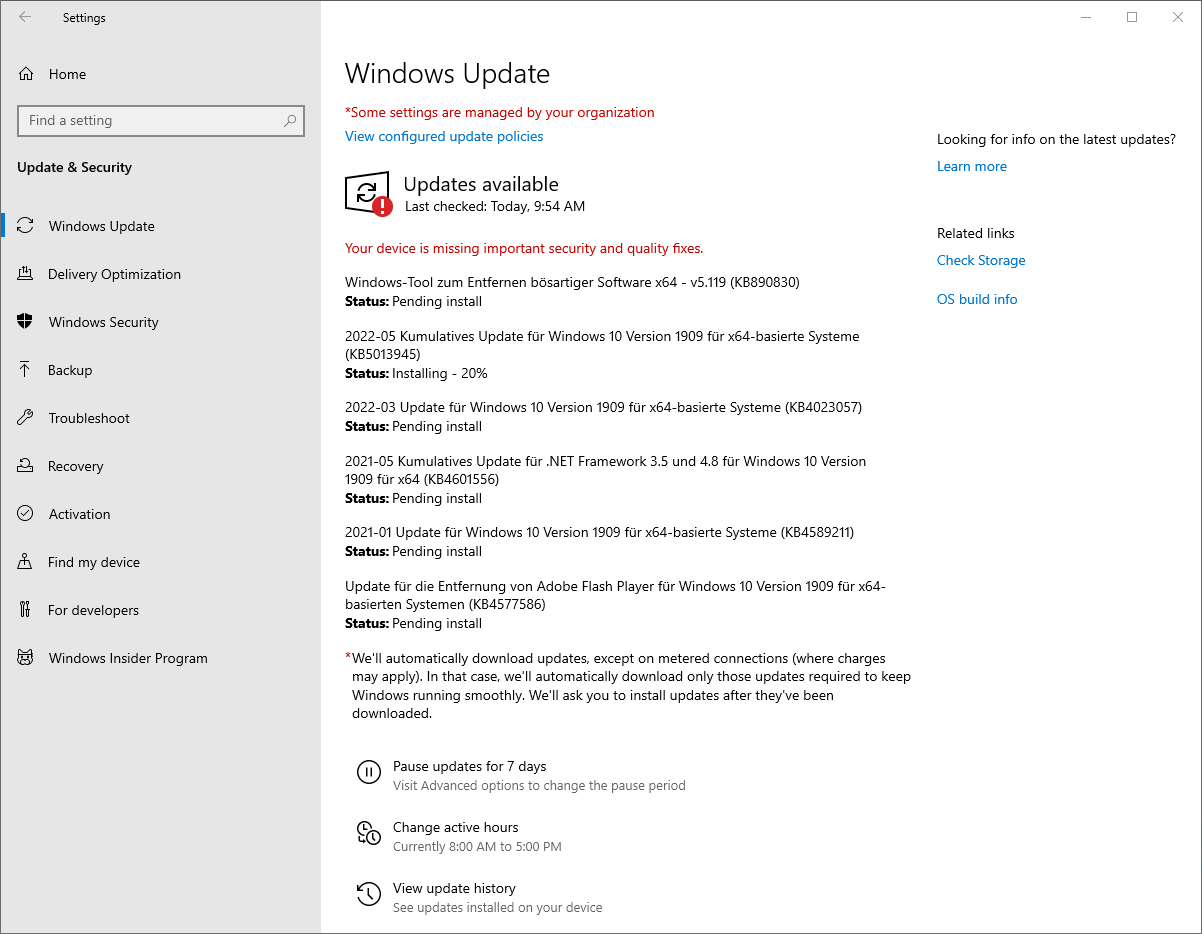Click the Find my device person icon
Viewport: 1202px width, 934px height.
(26, 562)
